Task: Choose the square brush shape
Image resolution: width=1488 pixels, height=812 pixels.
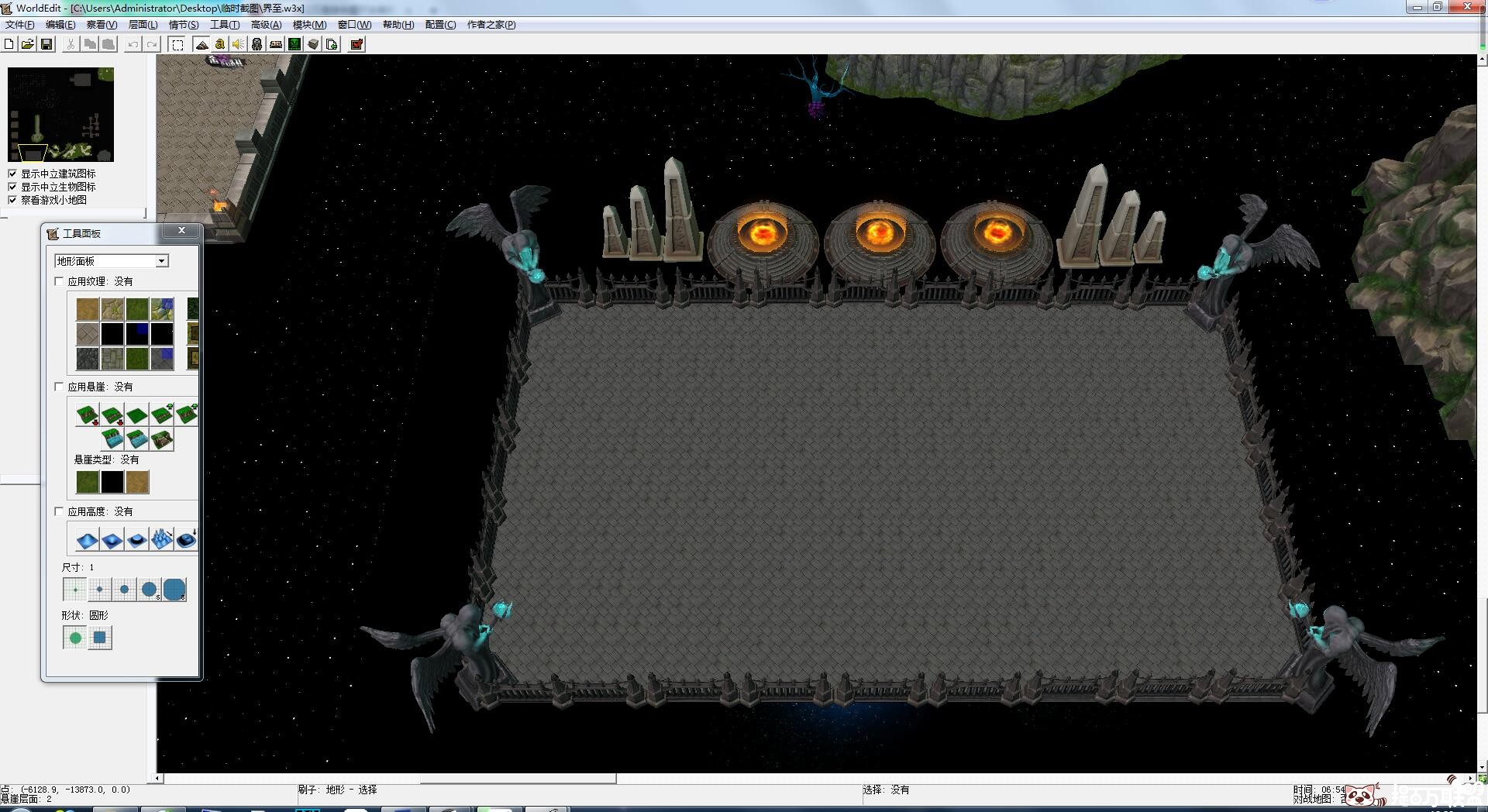Action: click(100, 638)
